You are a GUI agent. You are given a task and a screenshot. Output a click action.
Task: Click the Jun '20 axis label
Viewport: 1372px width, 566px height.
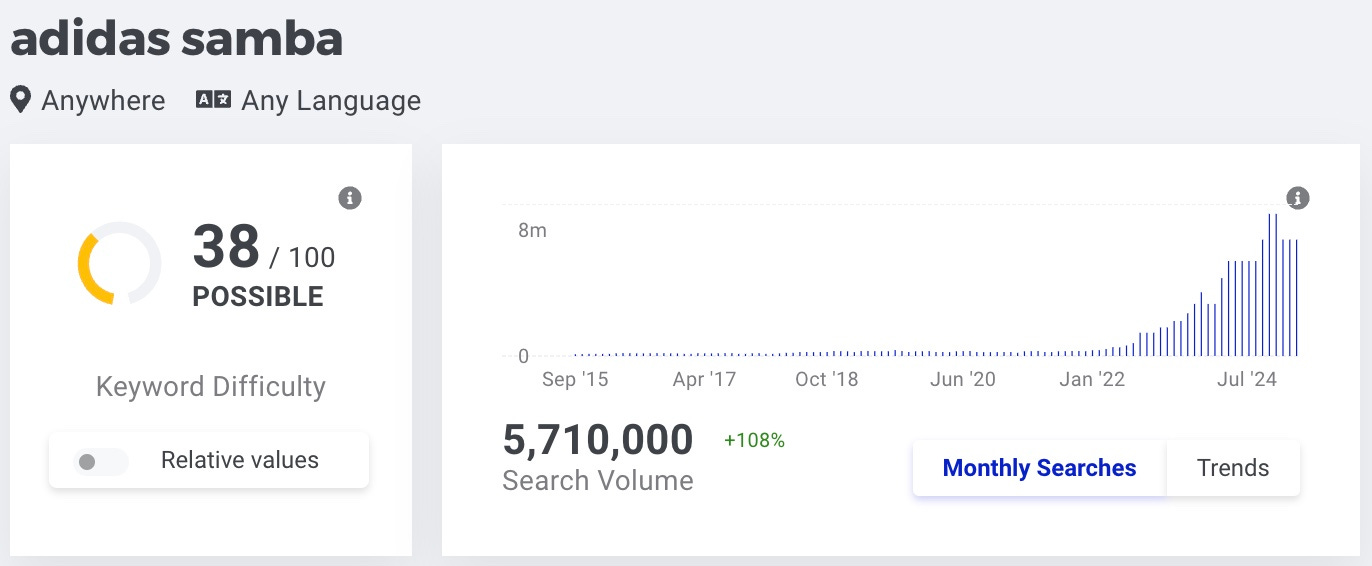tap(963, 380)
